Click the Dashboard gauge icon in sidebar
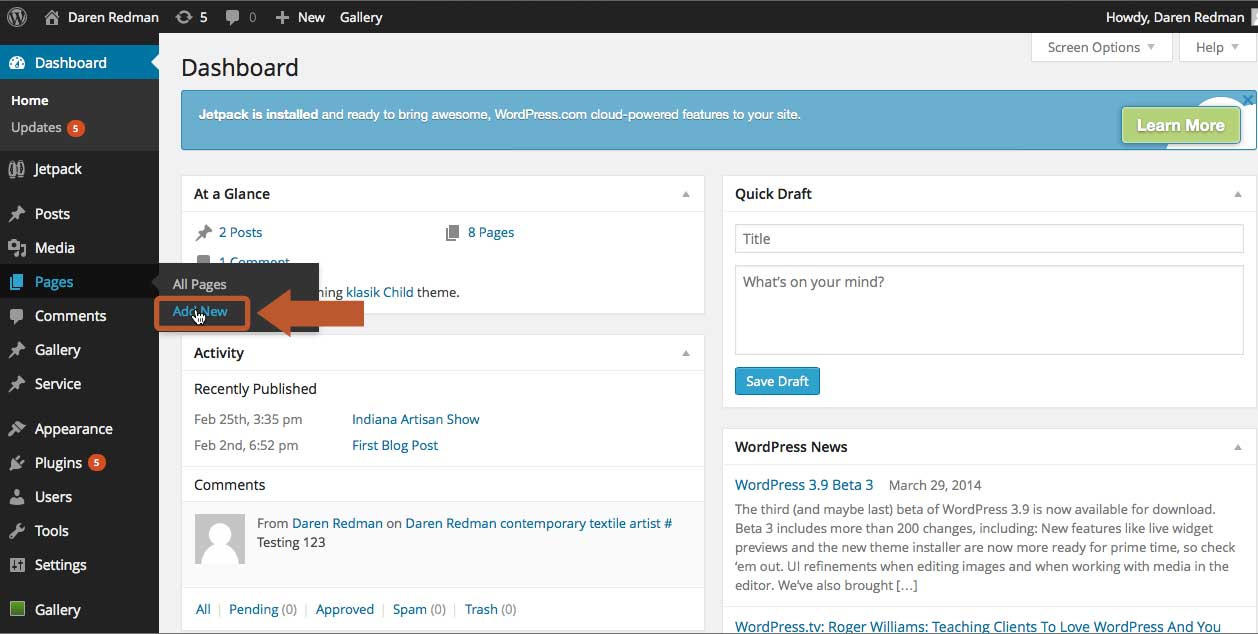Viewport: 1258px width, 634px height. click(17, 63)
